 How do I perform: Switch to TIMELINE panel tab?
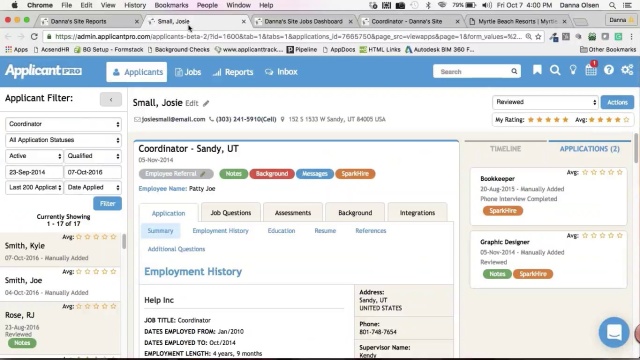505,149
